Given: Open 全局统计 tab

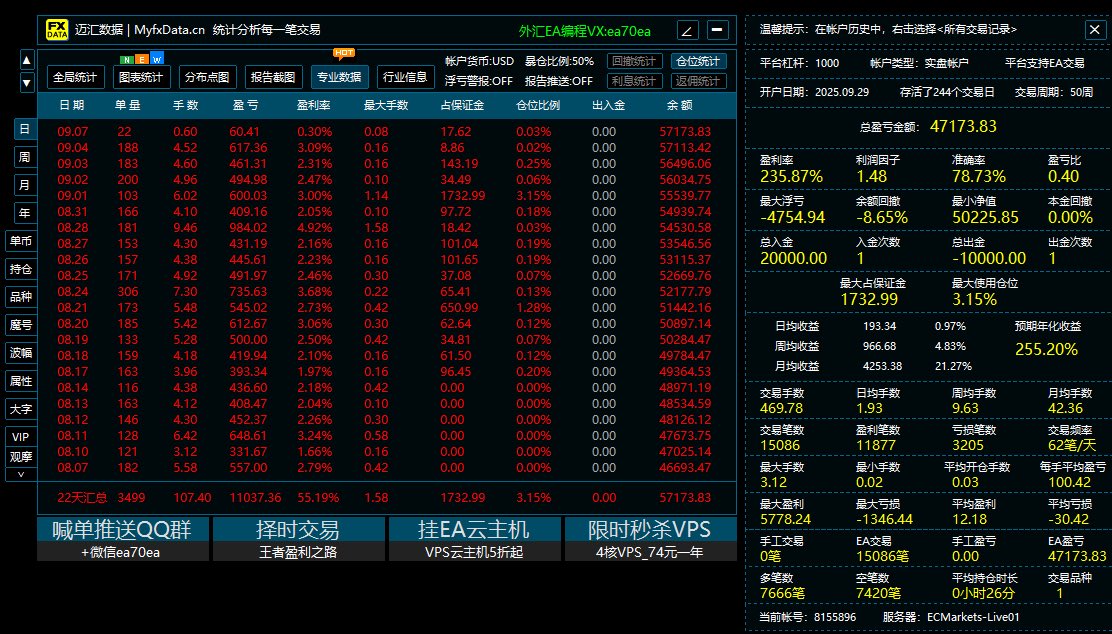Looking at the screenshot, I should tap(75, 77).
